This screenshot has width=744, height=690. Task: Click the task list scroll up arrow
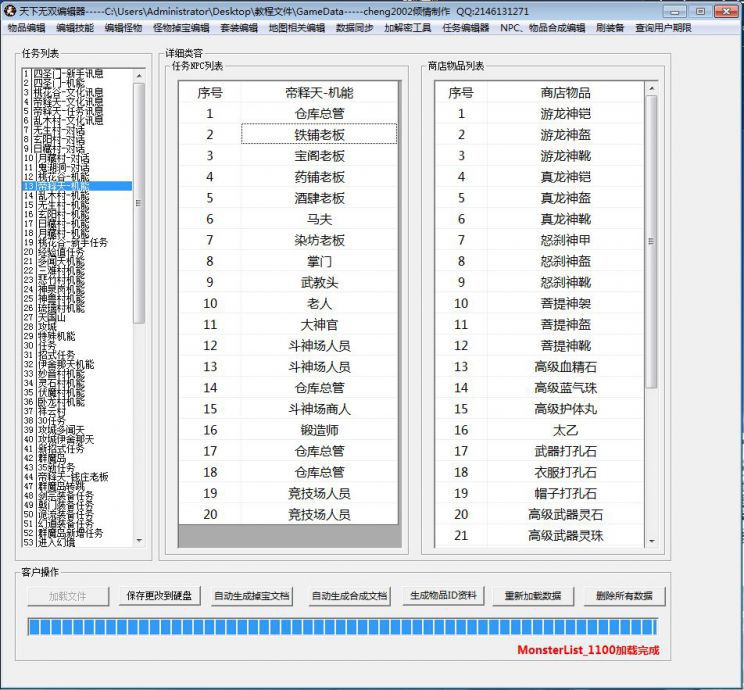[139, 75]
